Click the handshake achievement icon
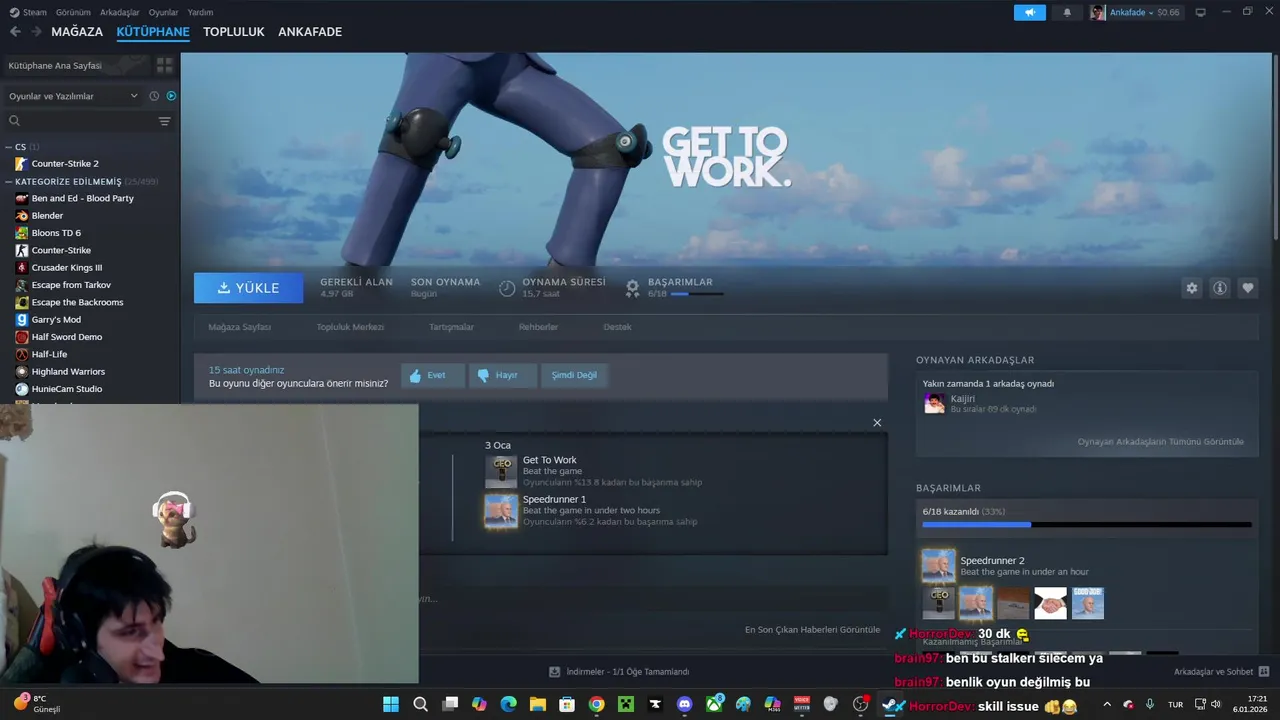 tap(1050, 603)
